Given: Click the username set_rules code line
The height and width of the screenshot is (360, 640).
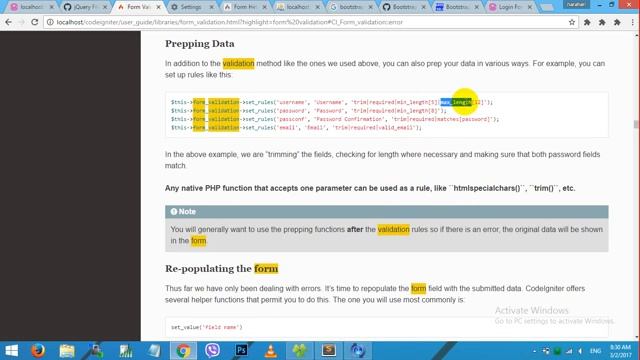Looking at the screenshot, I should 331,102.
